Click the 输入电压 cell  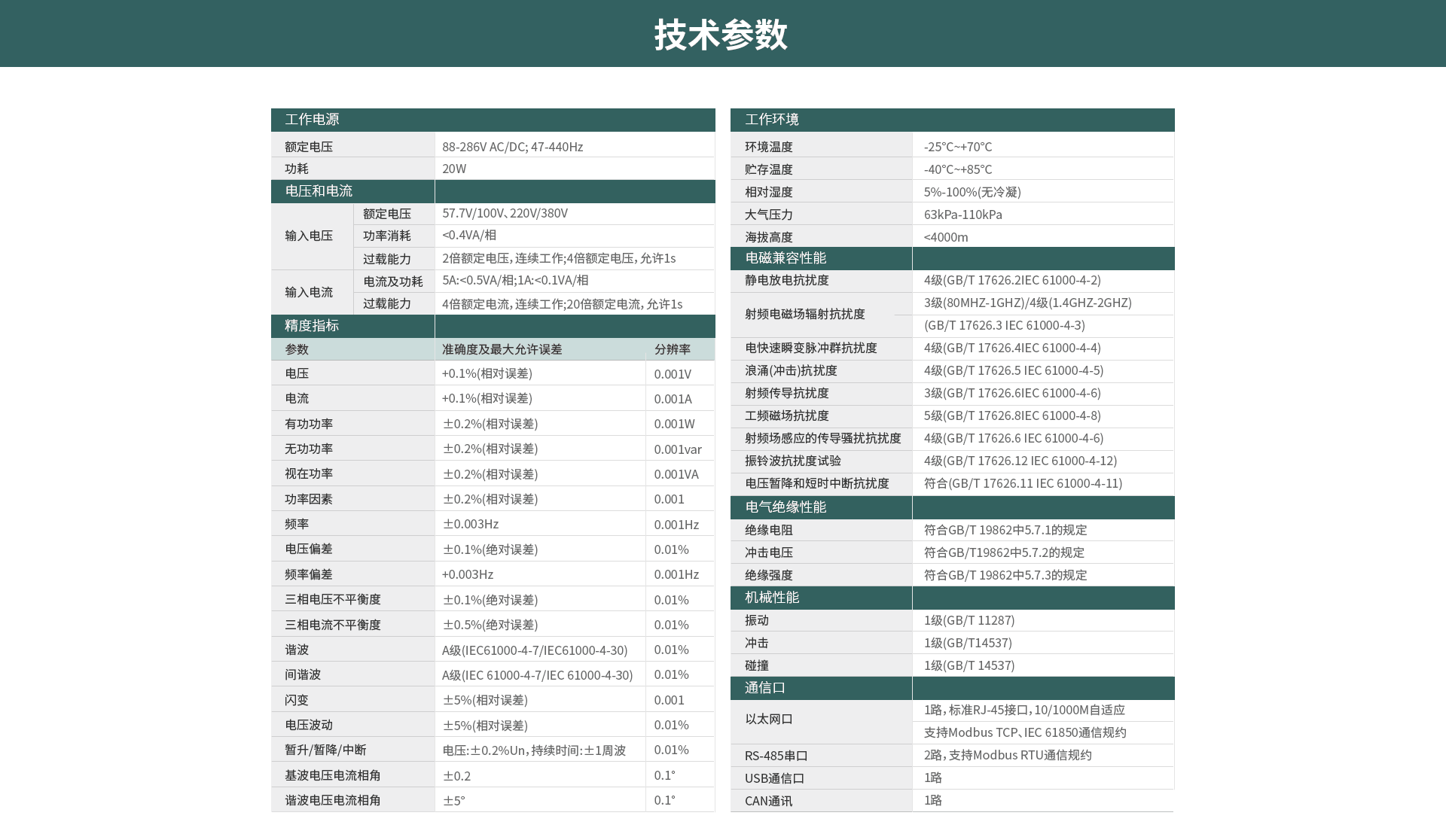pos(313,236)
